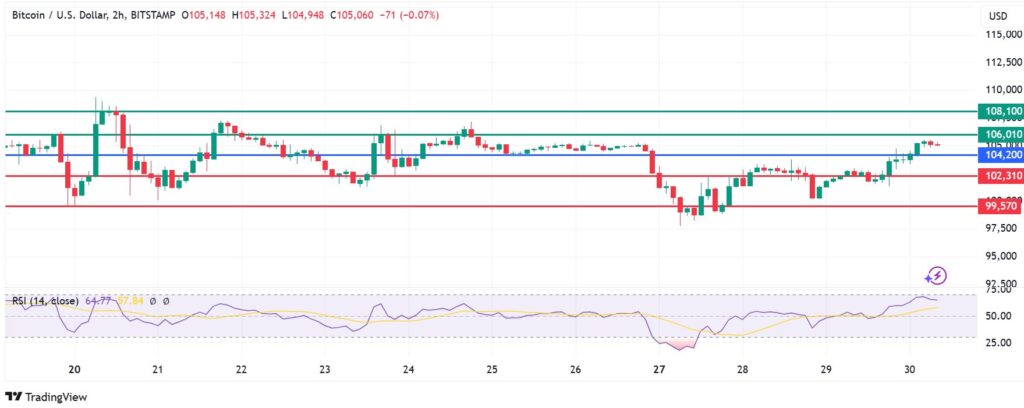This screenshot has height=408, width=1024.
Task: Click the RSI scale 50.00 level
Action: coord(997,316)
